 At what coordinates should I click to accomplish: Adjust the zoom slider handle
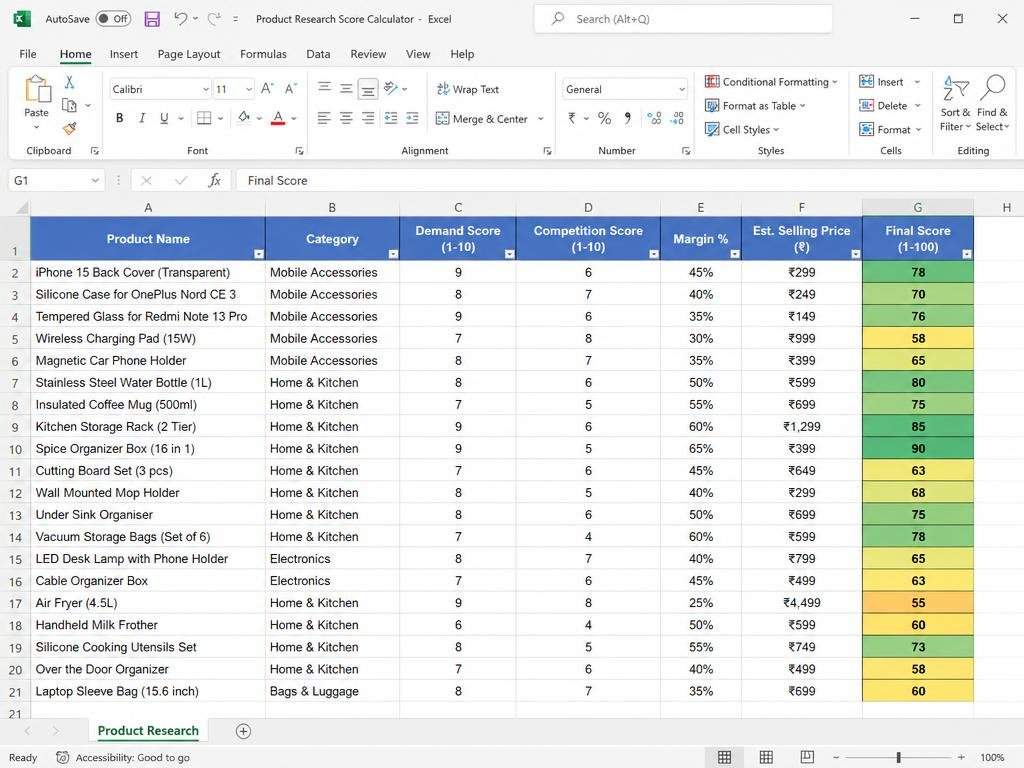coord(899,758)
